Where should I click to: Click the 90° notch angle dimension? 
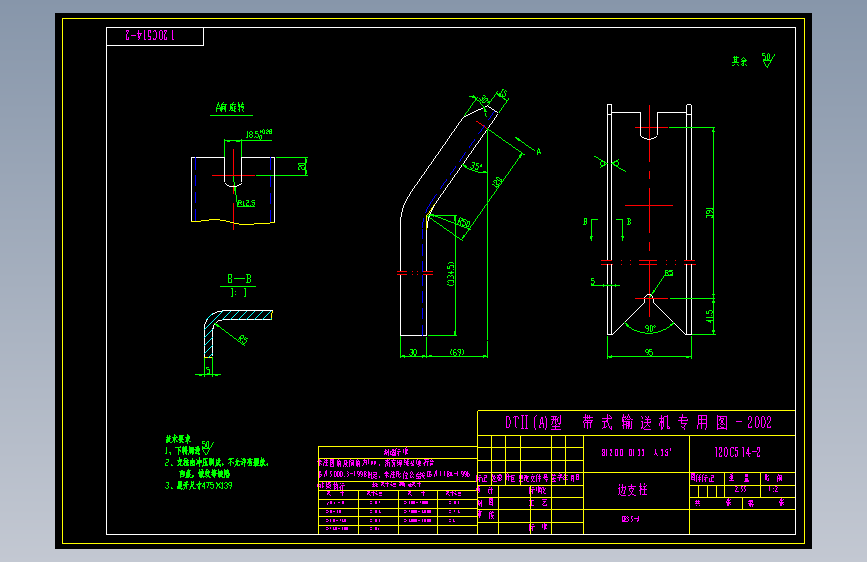click(x=650, y=329)
